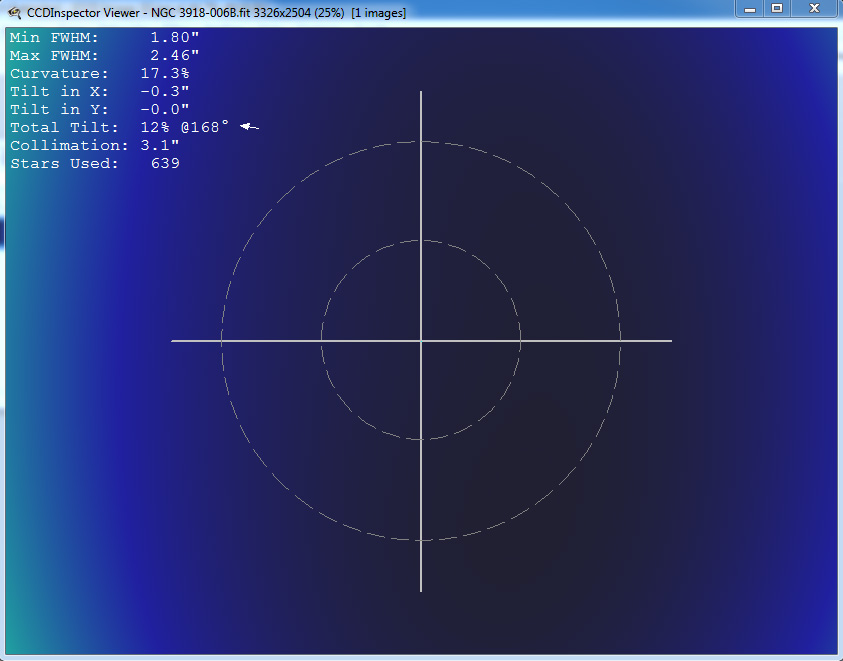This screenshot has height=661, width=843.
Task: Click the Curvature value 17.3%
Action: click(x=165, y=74)
